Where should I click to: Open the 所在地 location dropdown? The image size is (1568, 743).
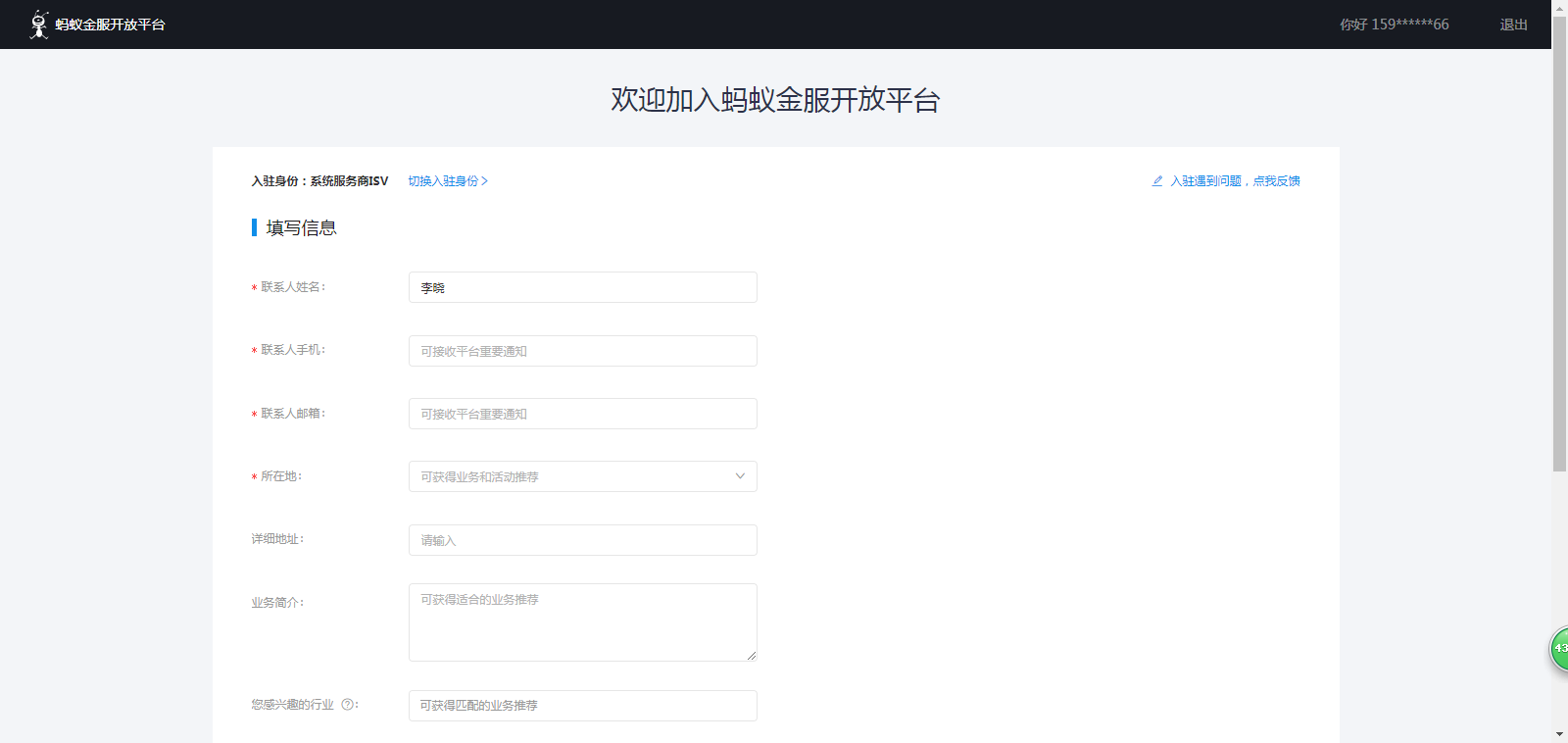click(x=583, y=476)
